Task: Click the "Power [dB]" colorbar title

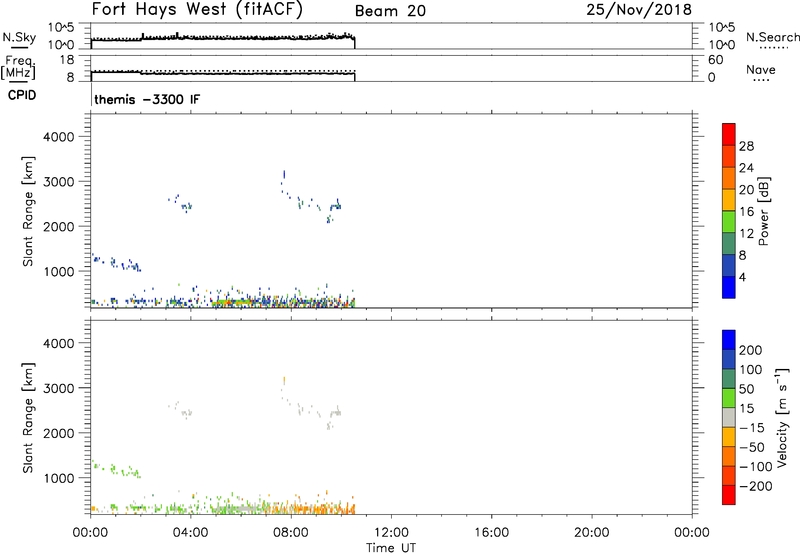Action: point(764,211)
